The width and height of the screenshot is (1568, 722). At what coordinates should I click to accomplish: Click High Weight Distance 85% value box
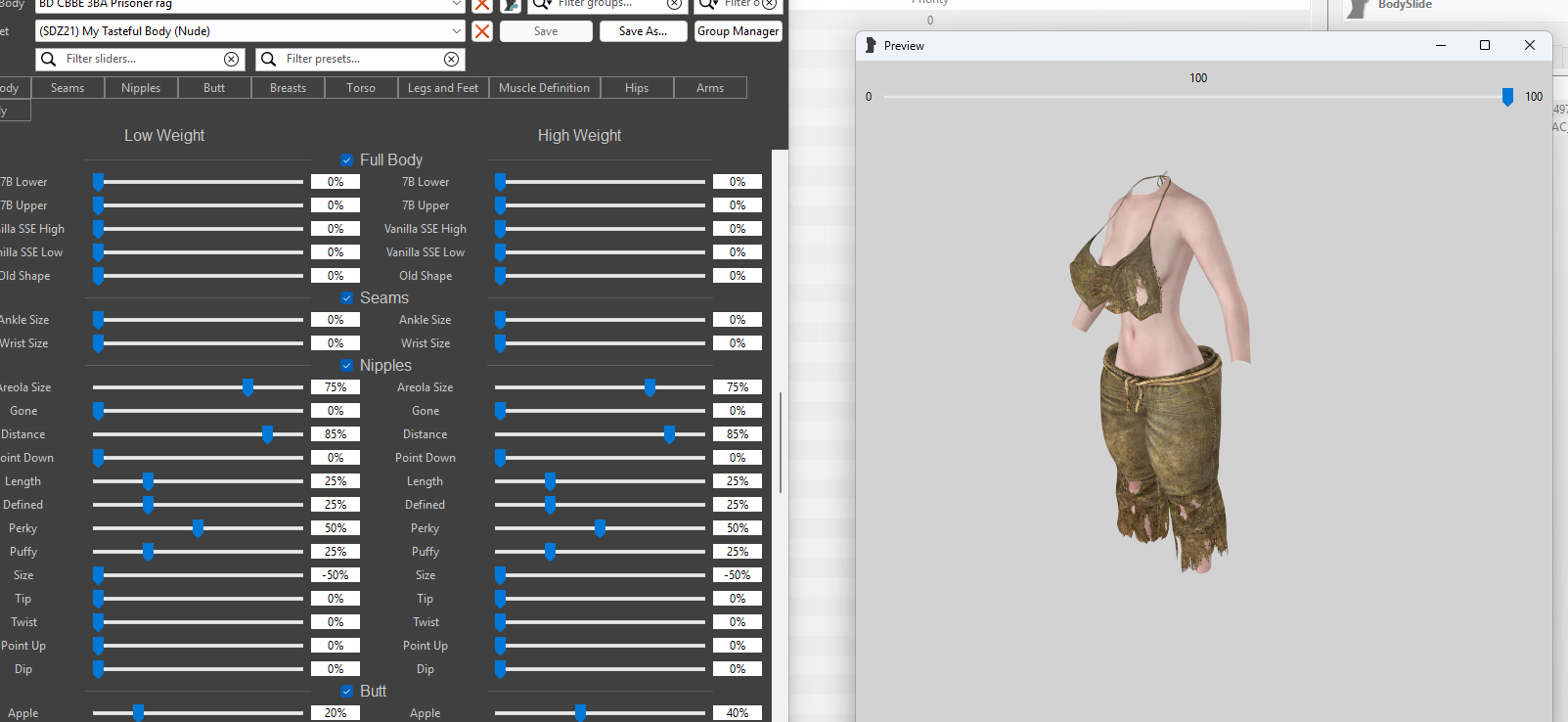(738, 434)
